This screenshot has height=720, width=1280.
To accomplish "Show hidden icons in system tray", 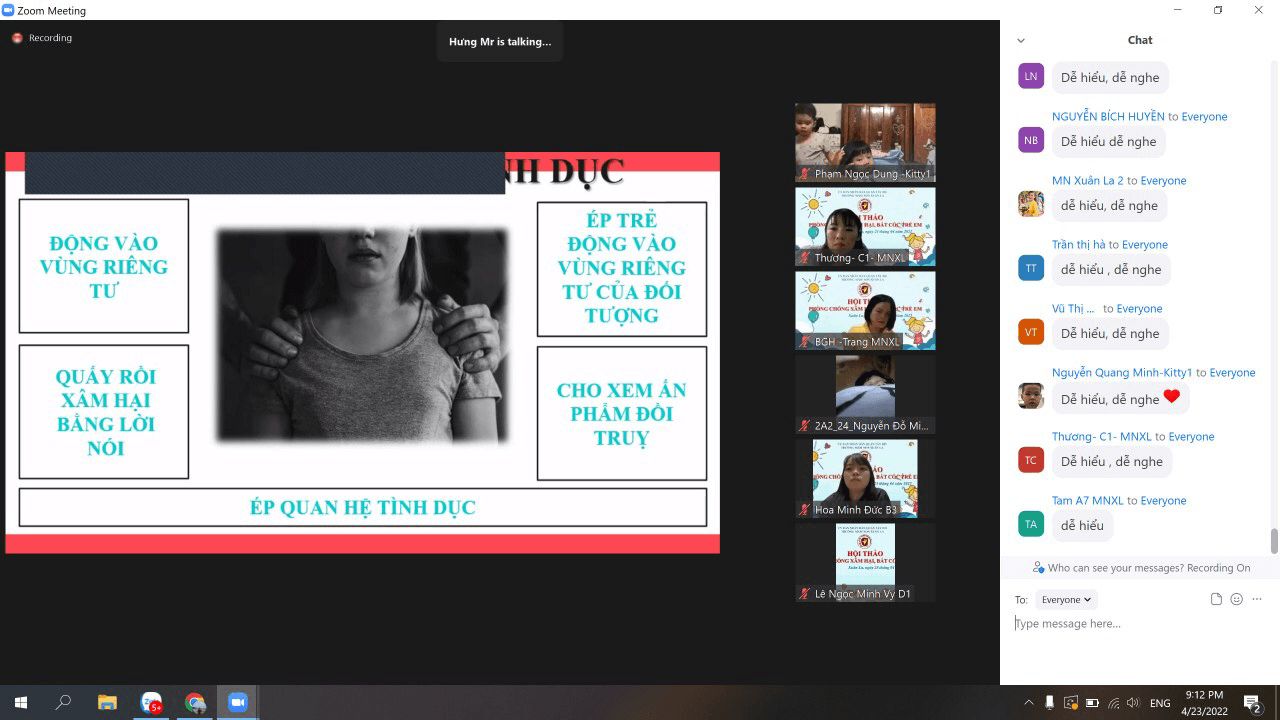I will [x=1028, y=703].
